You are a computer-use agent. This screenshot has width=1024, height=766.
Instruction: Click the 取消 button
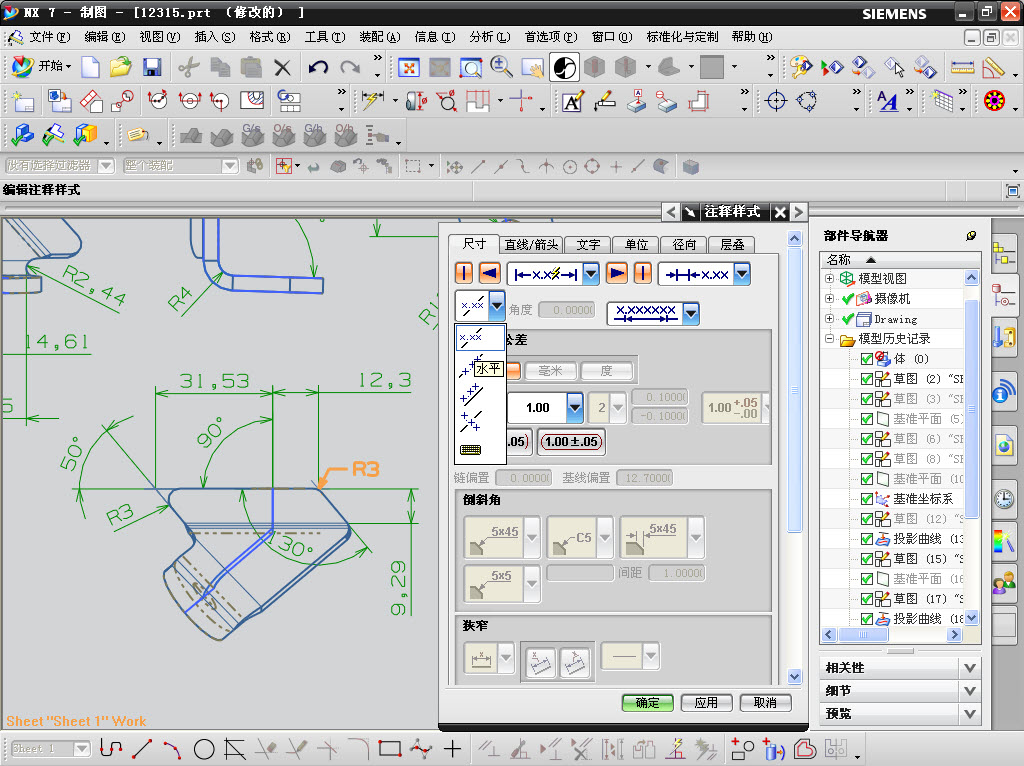point(765,703)
